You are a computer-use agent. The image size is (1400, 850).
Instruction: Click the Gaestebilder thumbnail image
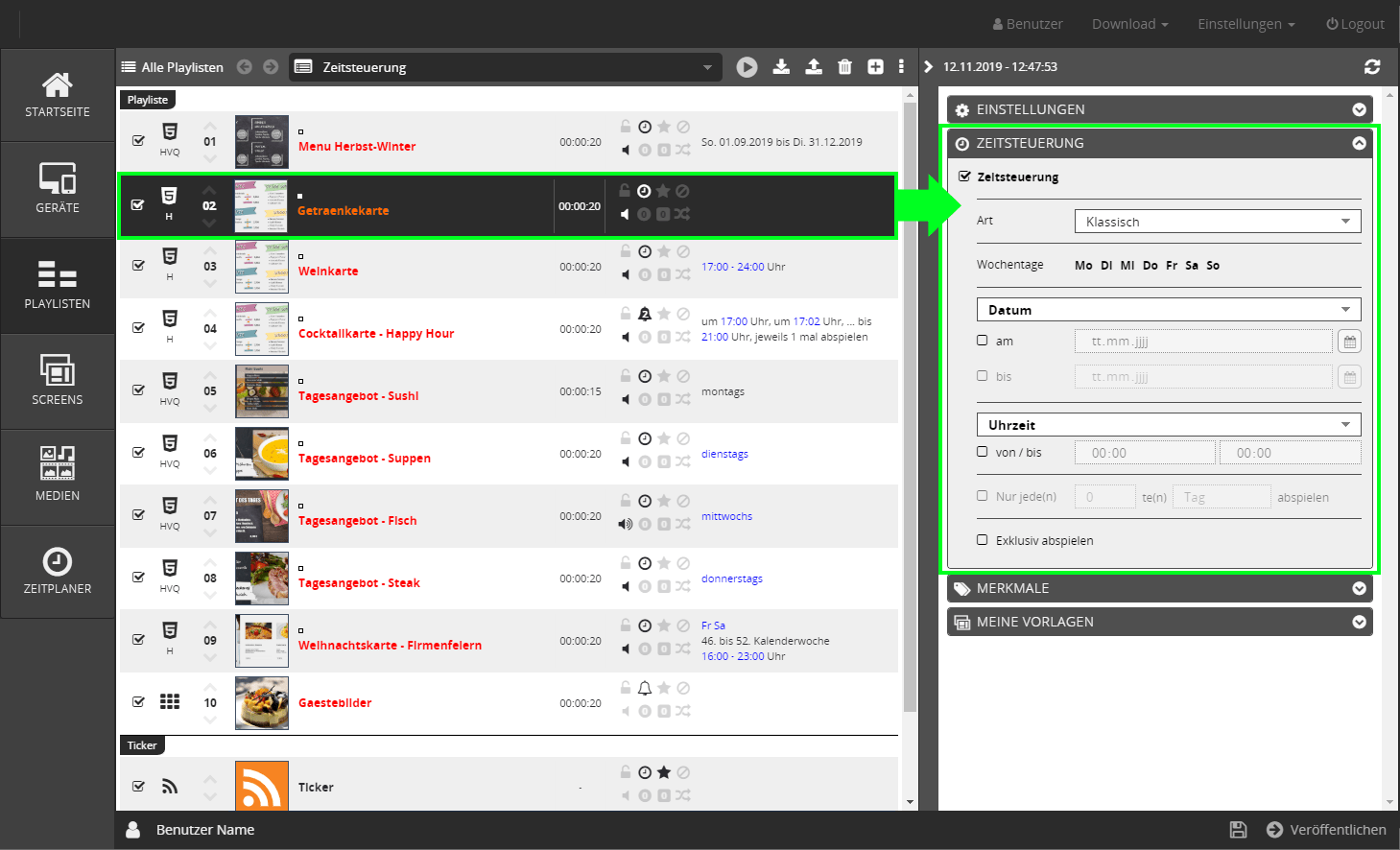tap(262, 703)
